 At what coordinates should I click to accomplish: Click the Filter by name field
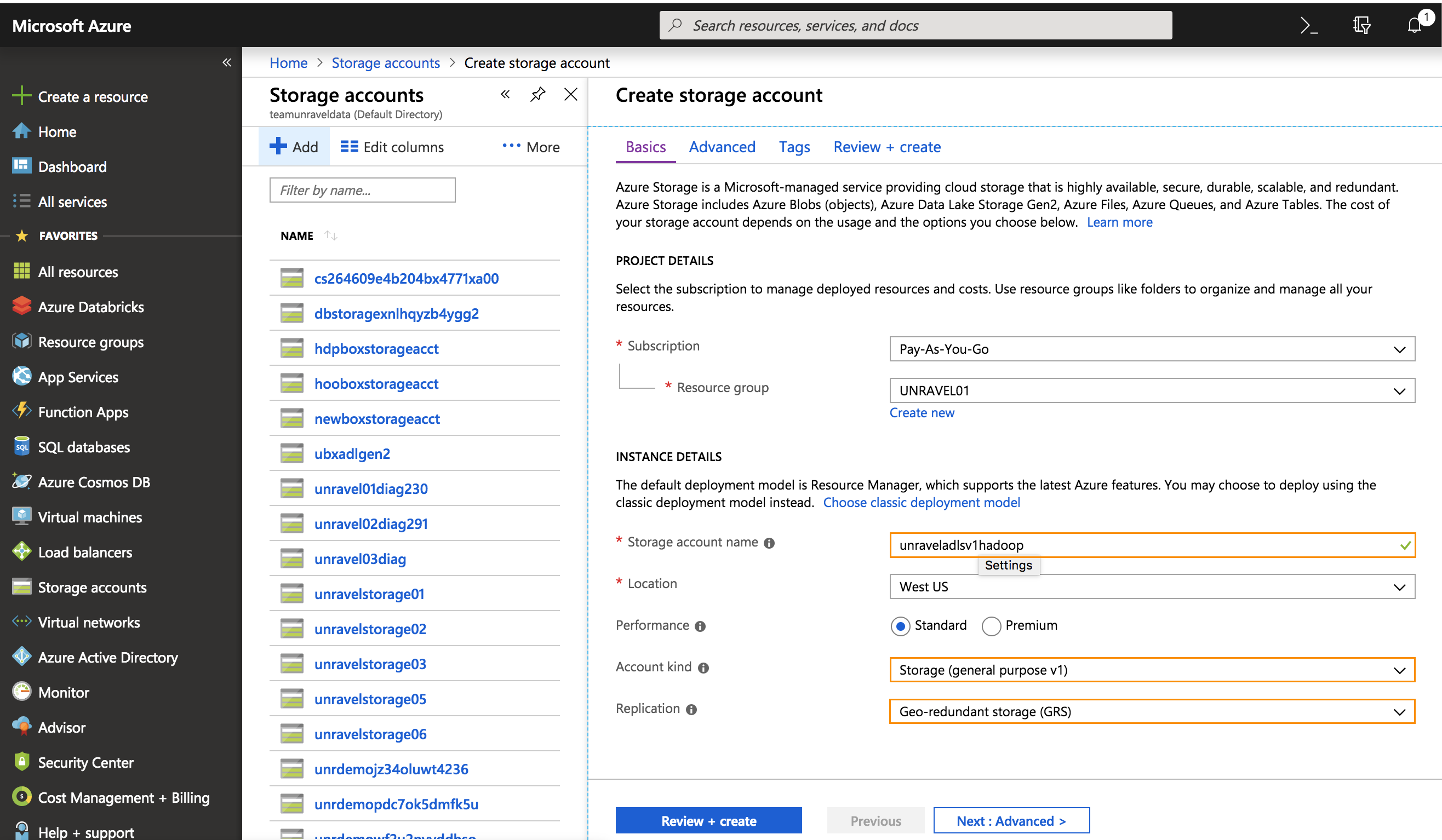click(363, 190)
